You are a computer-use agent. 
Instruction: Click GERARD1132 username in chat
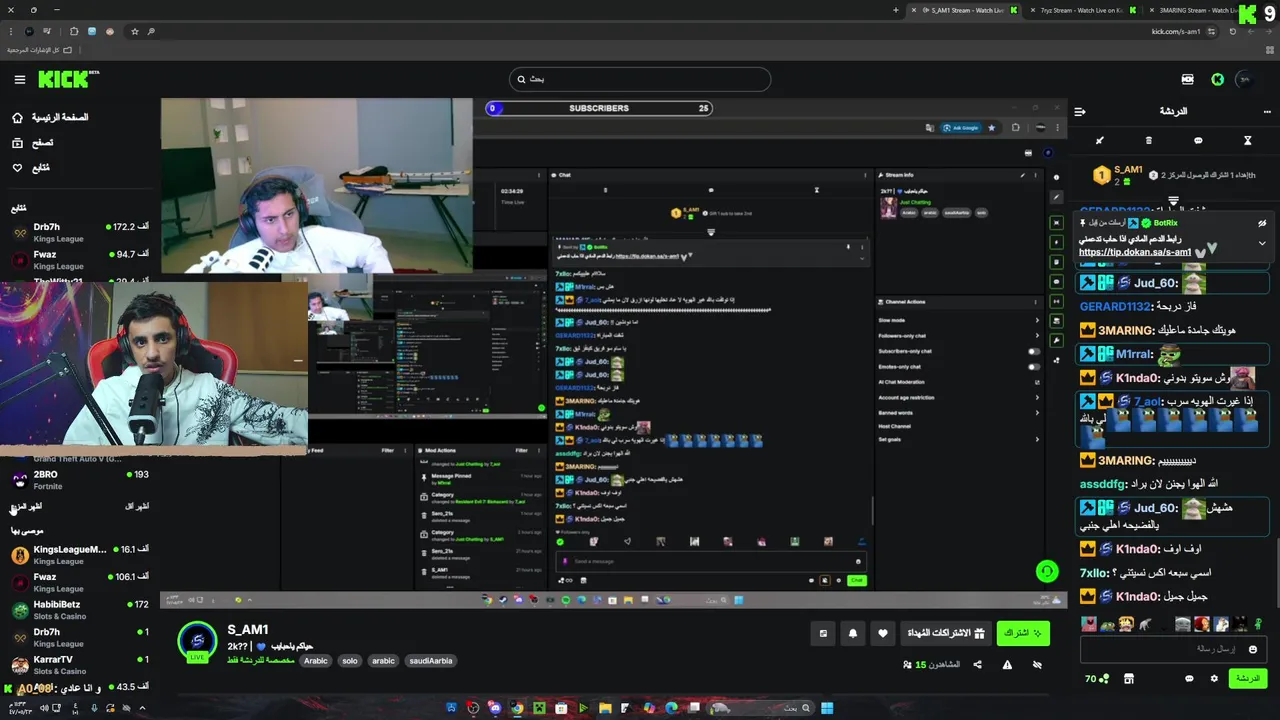coord(1115,306)
